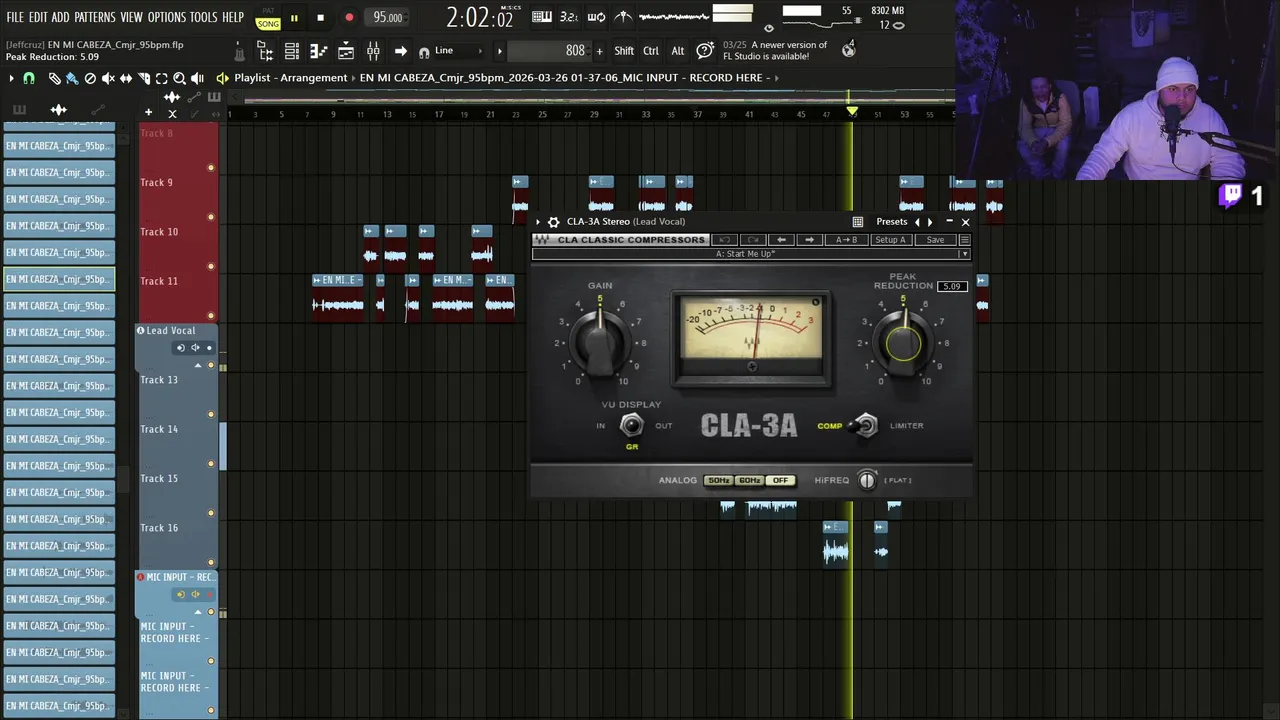Select the playlist Paint brush tool
This screenshot has width=1280, height=720.
tap(72, 78)
